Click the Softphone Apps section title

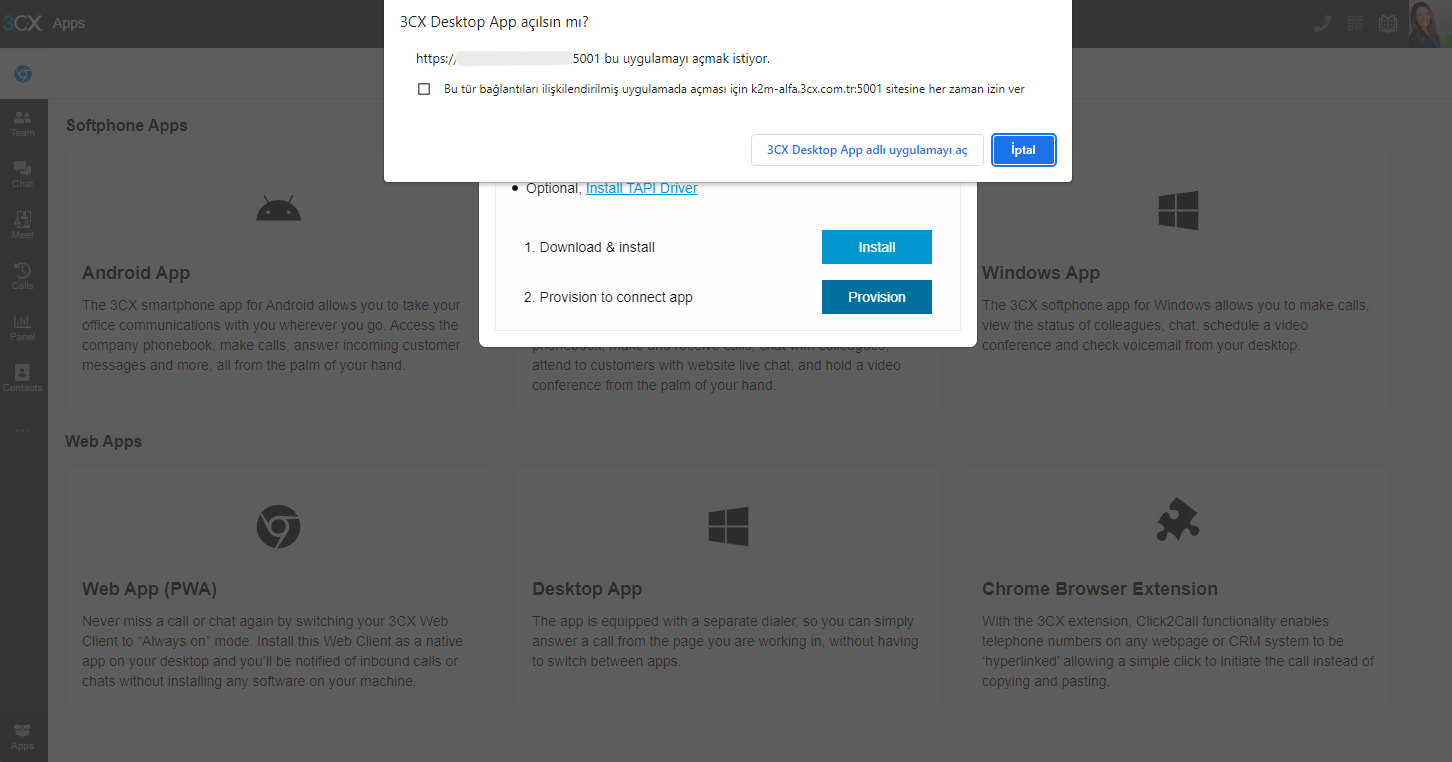pos(127,125)
